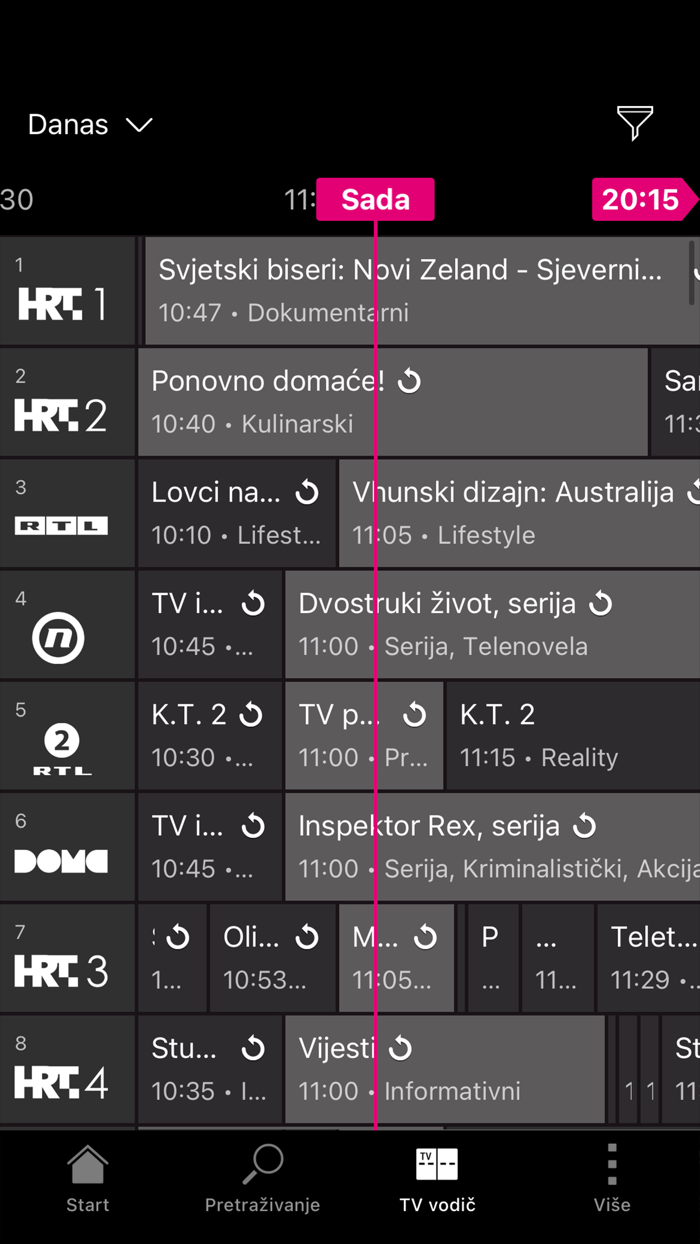Screen dimensions: 700x1244
Task: Select the DOMA channel logo
Action: tap(62, 860)
